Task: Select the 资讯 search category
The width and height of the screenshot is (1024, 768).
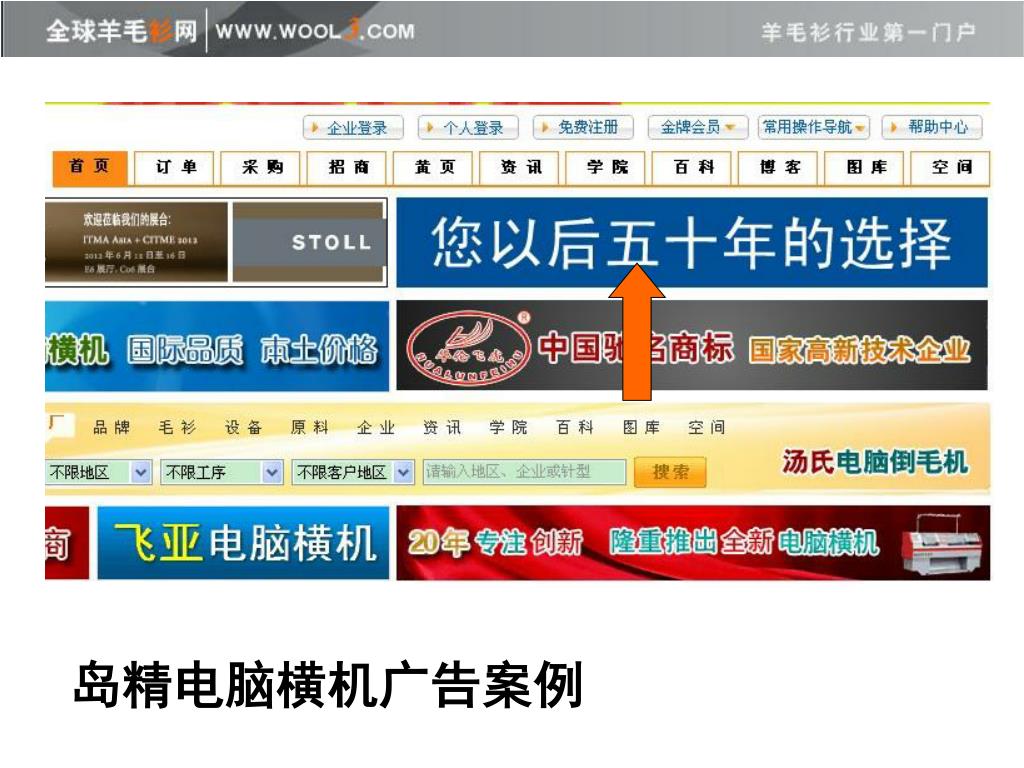Action: point(441,428)
